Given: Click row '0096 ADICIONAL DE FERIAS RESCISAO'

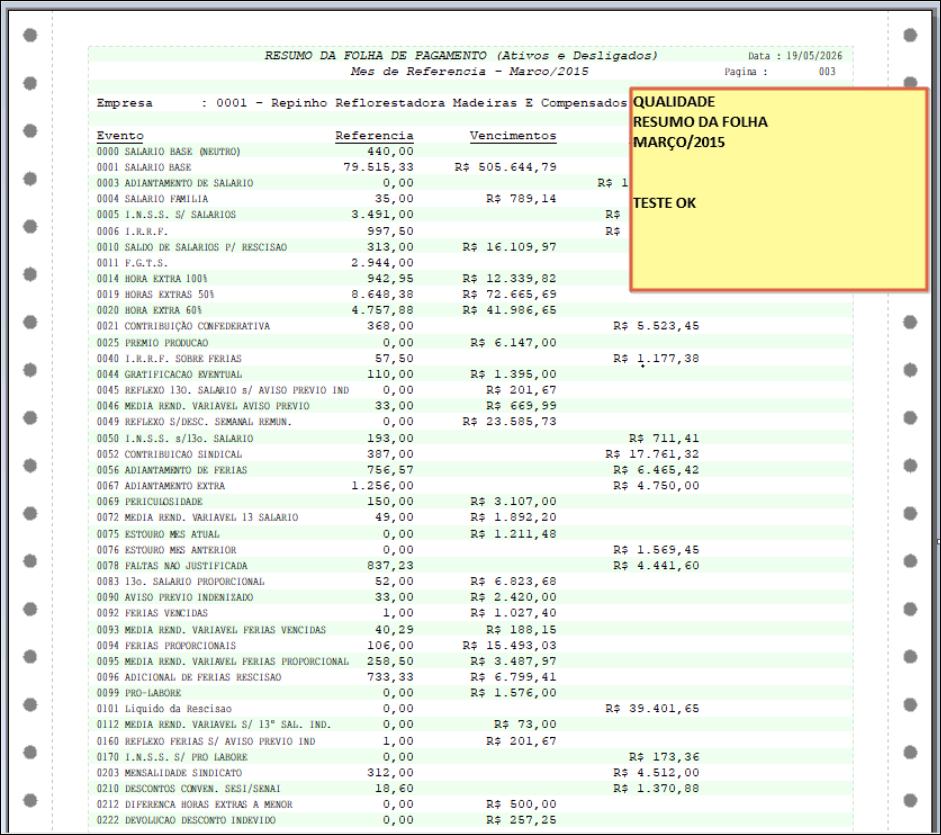Looking at the screenshot, I should 189,677.
